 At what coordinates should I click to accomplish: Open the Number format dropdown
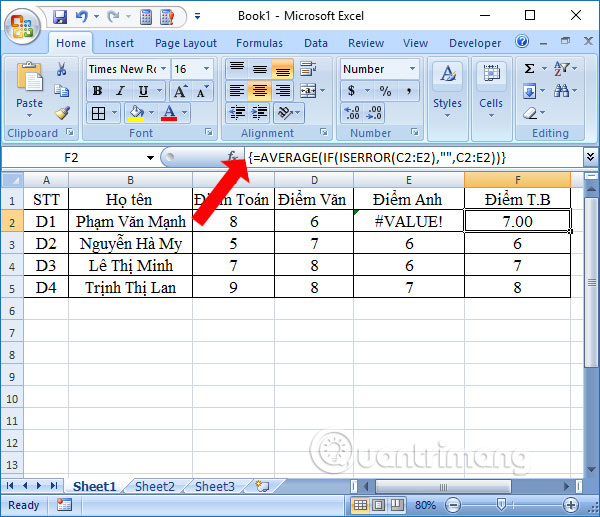pyautogui.click(x=412, y=69)
